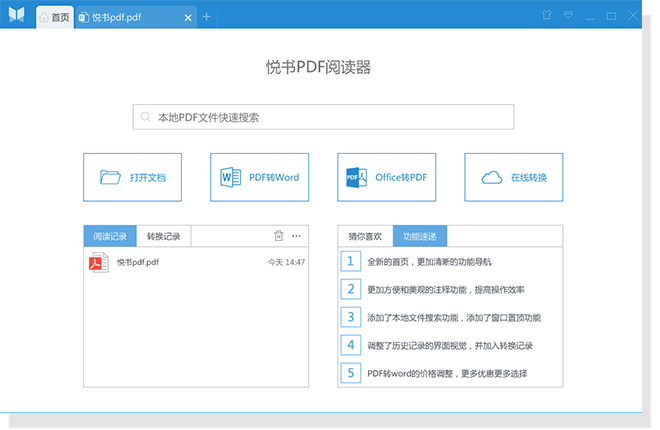Open the more options ellipsis icon
Viewport: 660px width, 430px height.
pos(296,236)
